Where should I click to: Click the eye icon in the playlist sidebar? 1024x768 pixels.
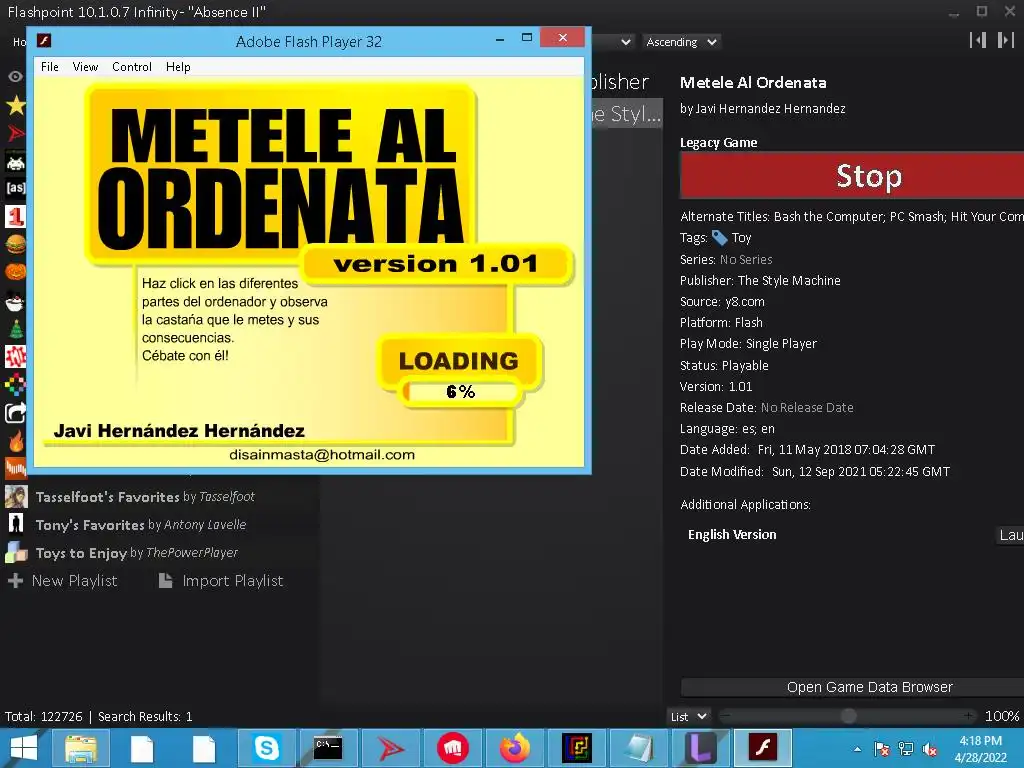15,76
